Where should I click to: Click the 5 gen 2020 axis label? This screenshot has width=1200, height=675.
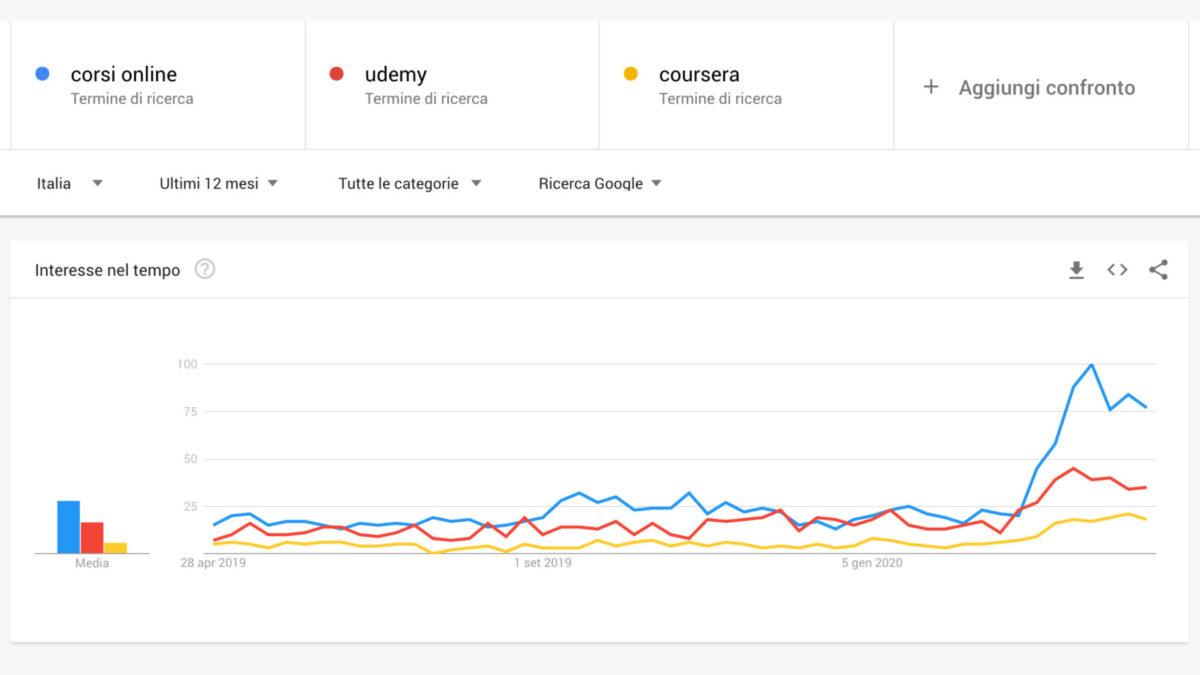tap(873, 563)
